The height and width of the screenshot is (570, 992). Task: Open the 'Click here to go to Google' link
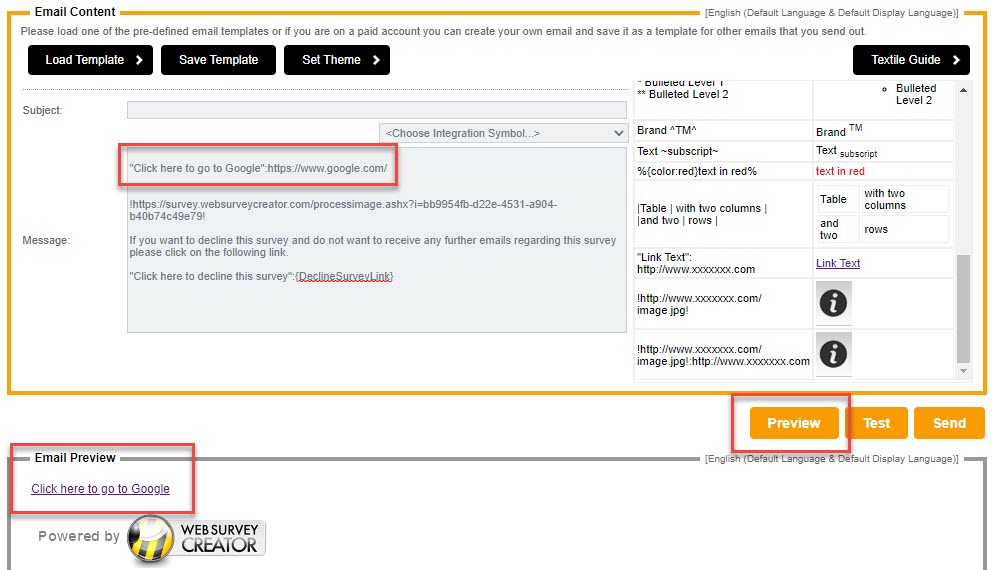coord(100,489)
